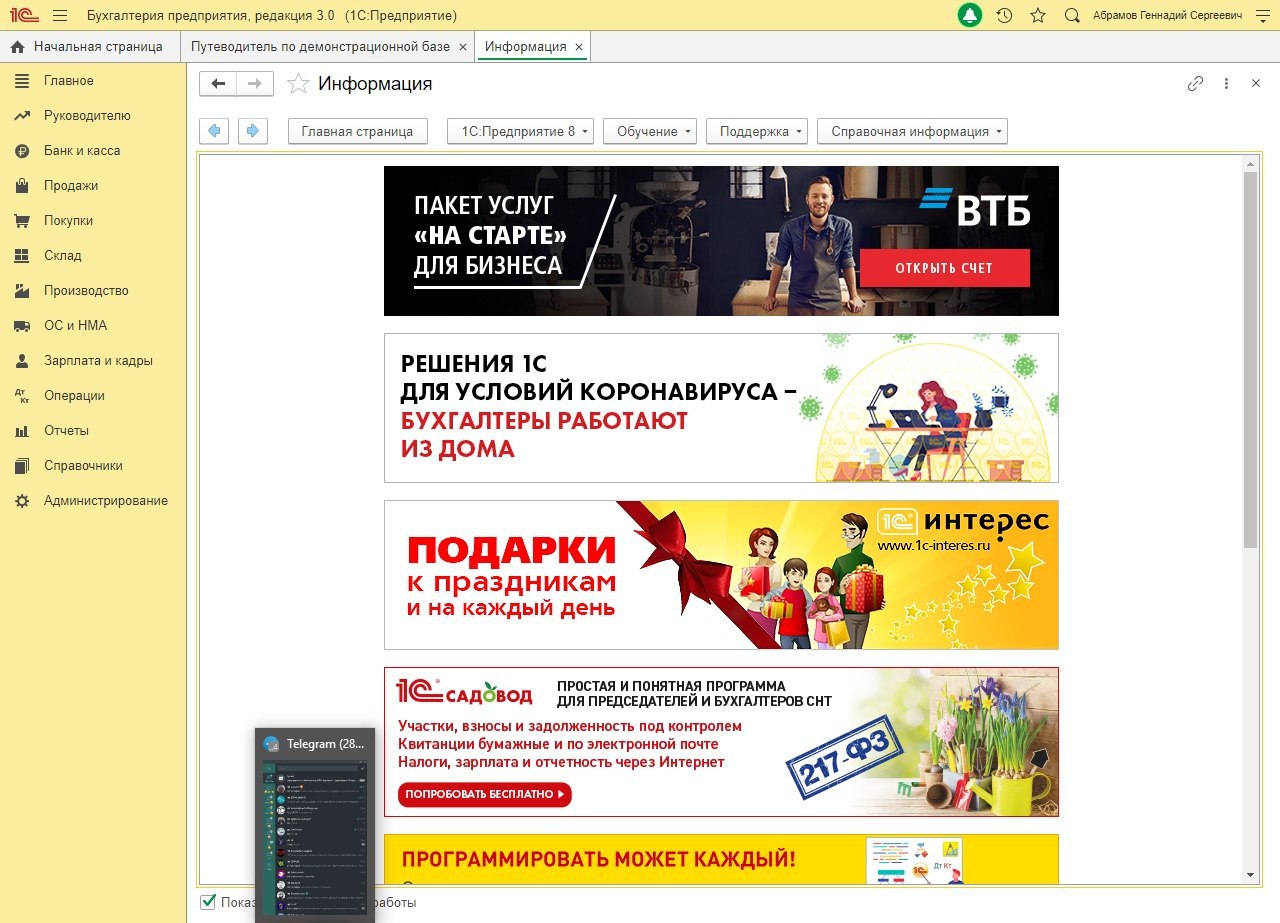Expand the Обучение dropdown
This screenshot has width=1280, height=923.
pyautogui.click(x=649, y=131)
